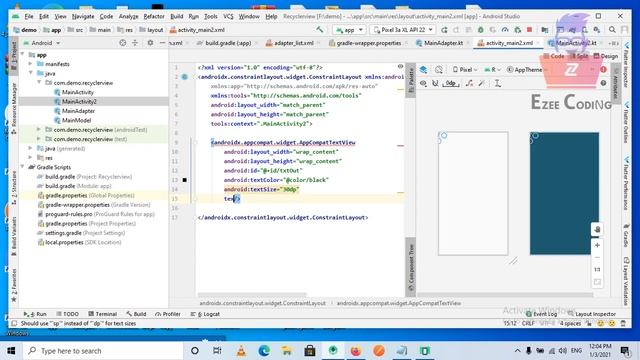Open the Logcat tool window
Image resolution: width=640 pixels, height=360 pixels.
(205, 314)
